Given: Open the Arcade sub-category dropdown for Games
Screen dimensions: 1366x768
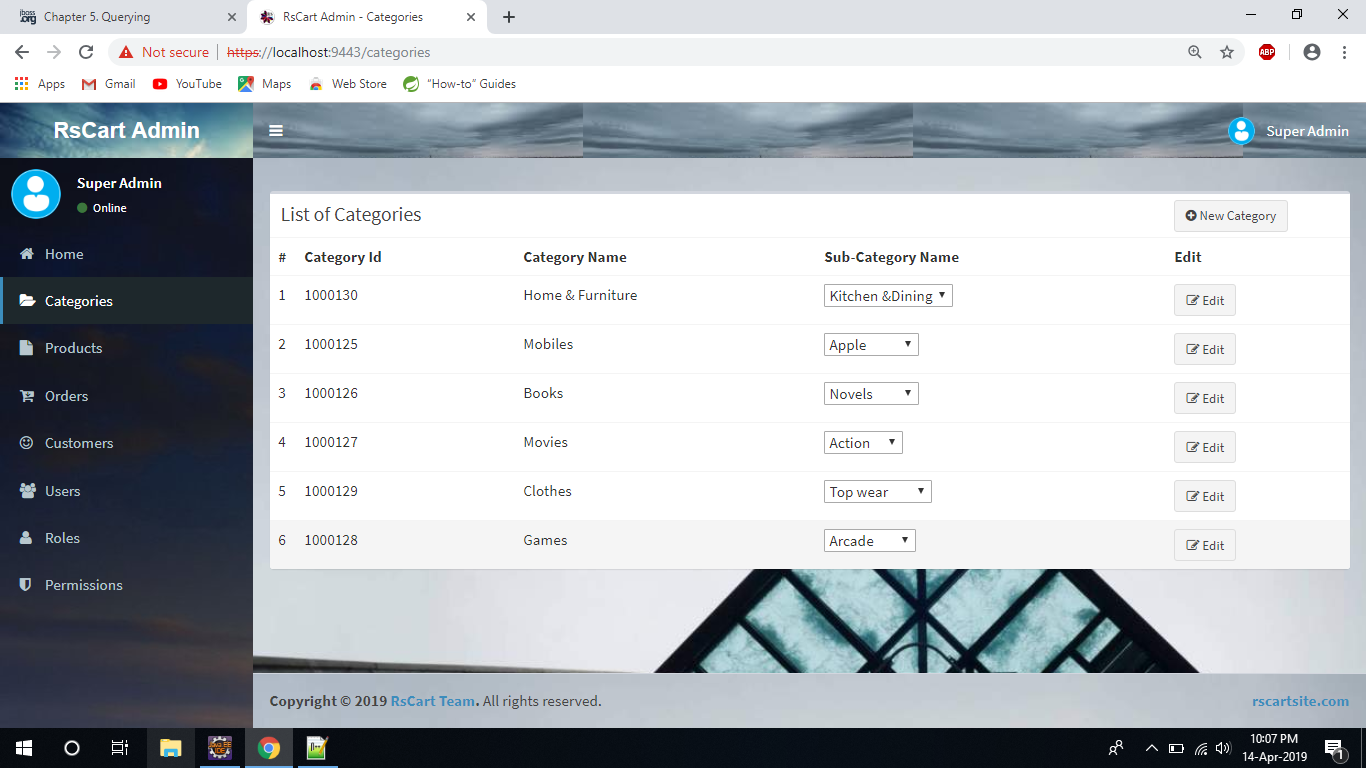Looking at the screenshot, I should 870,541.
